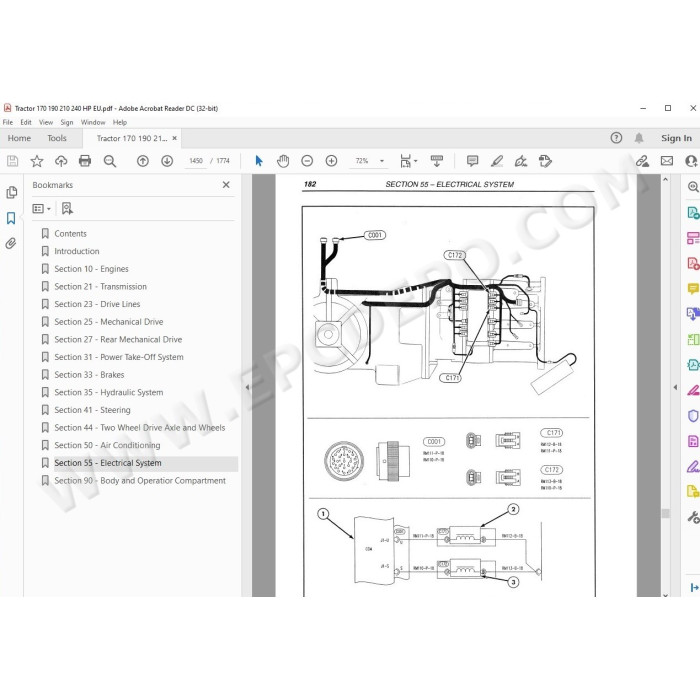Open Section 25 - Mechanical Drive bookmark
Image resolution: width=700 pixels, height=700 pixels.
click(x=109, y=322)
